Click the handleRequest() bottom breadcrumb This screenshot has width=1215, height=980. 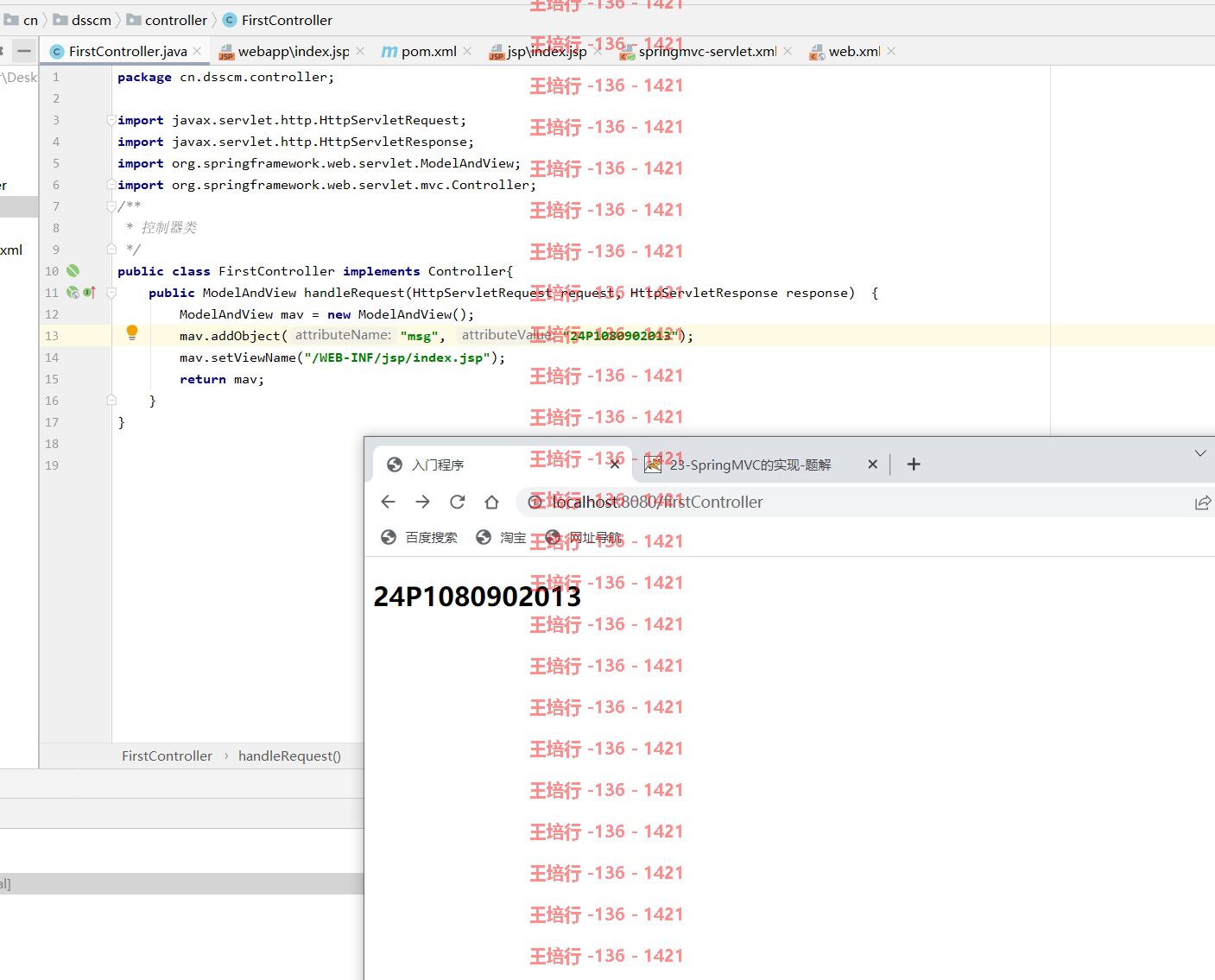pos(289,756)
